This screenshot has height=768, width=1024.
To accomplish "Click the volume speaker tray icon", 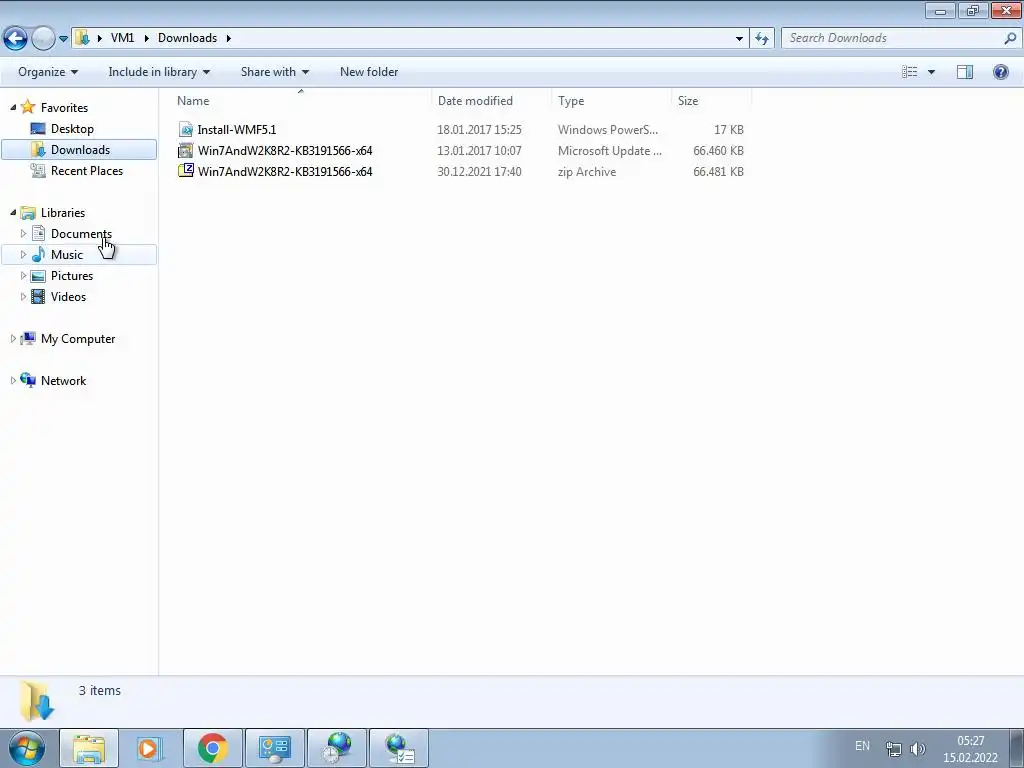I will pos(918,749).
